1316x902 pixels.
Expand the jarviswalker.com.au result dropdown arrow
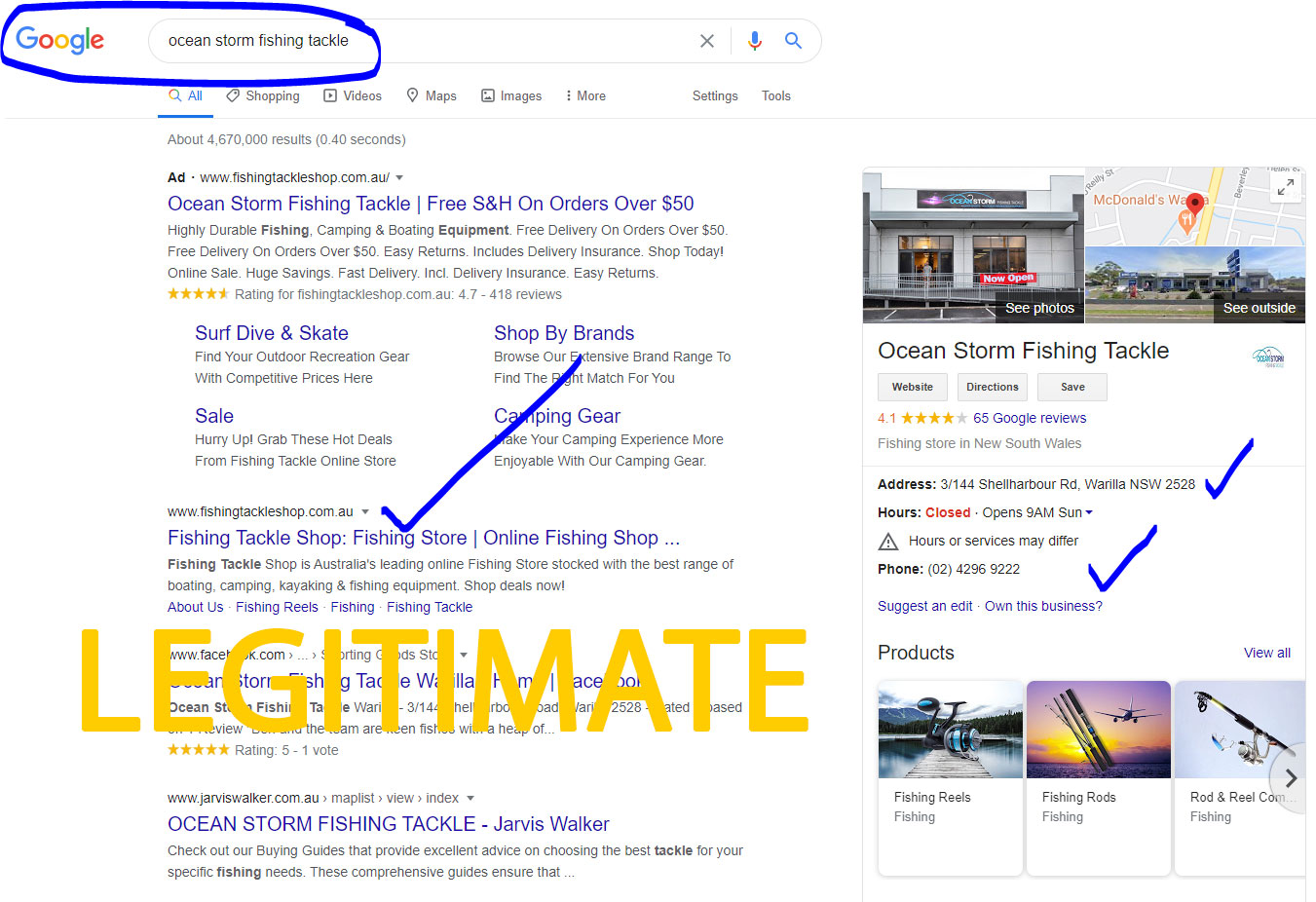(x=470, y=798)
